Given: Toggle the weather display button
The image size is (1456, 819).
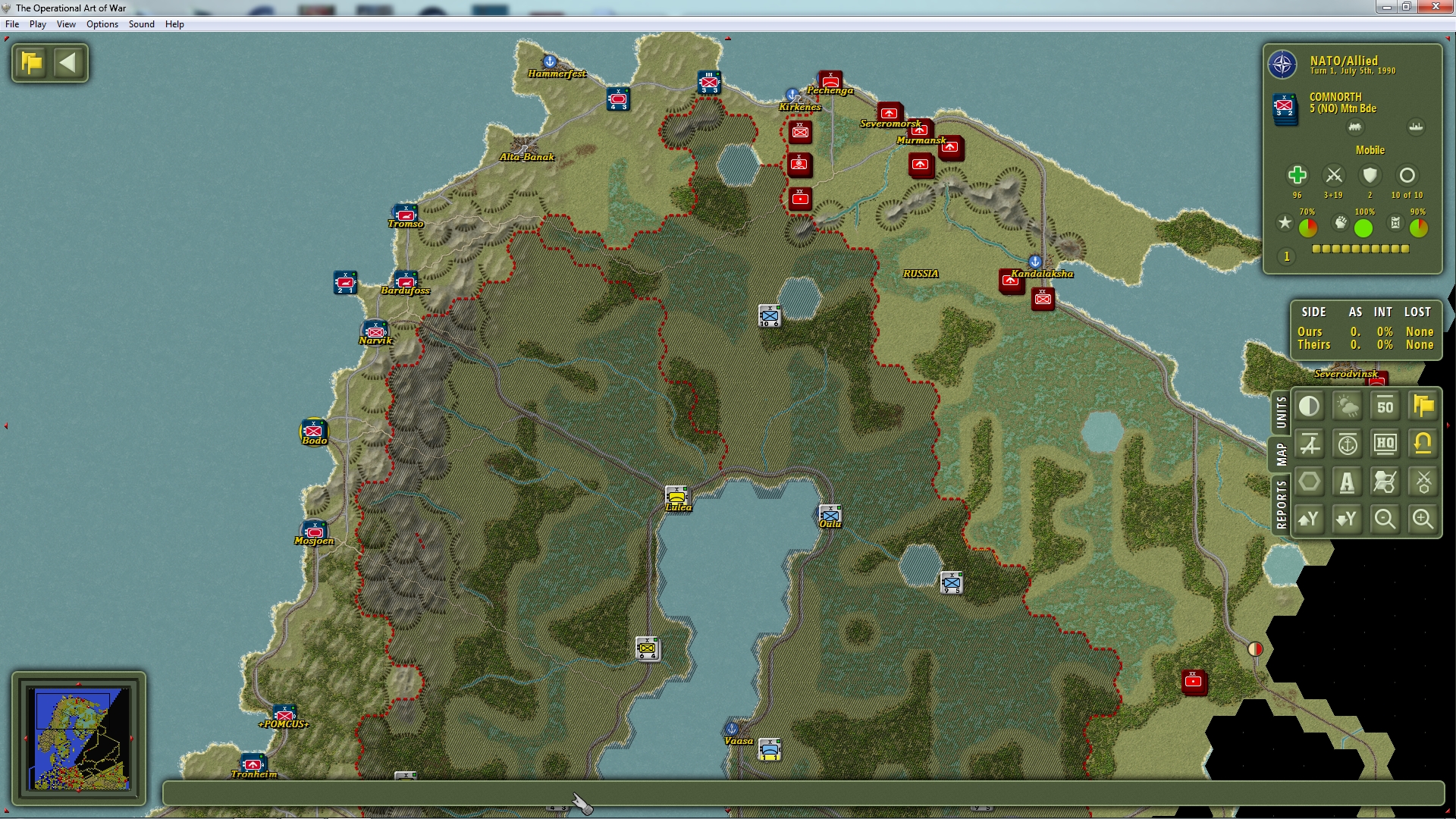Looking at the screenshot, I should [1348, 406].
